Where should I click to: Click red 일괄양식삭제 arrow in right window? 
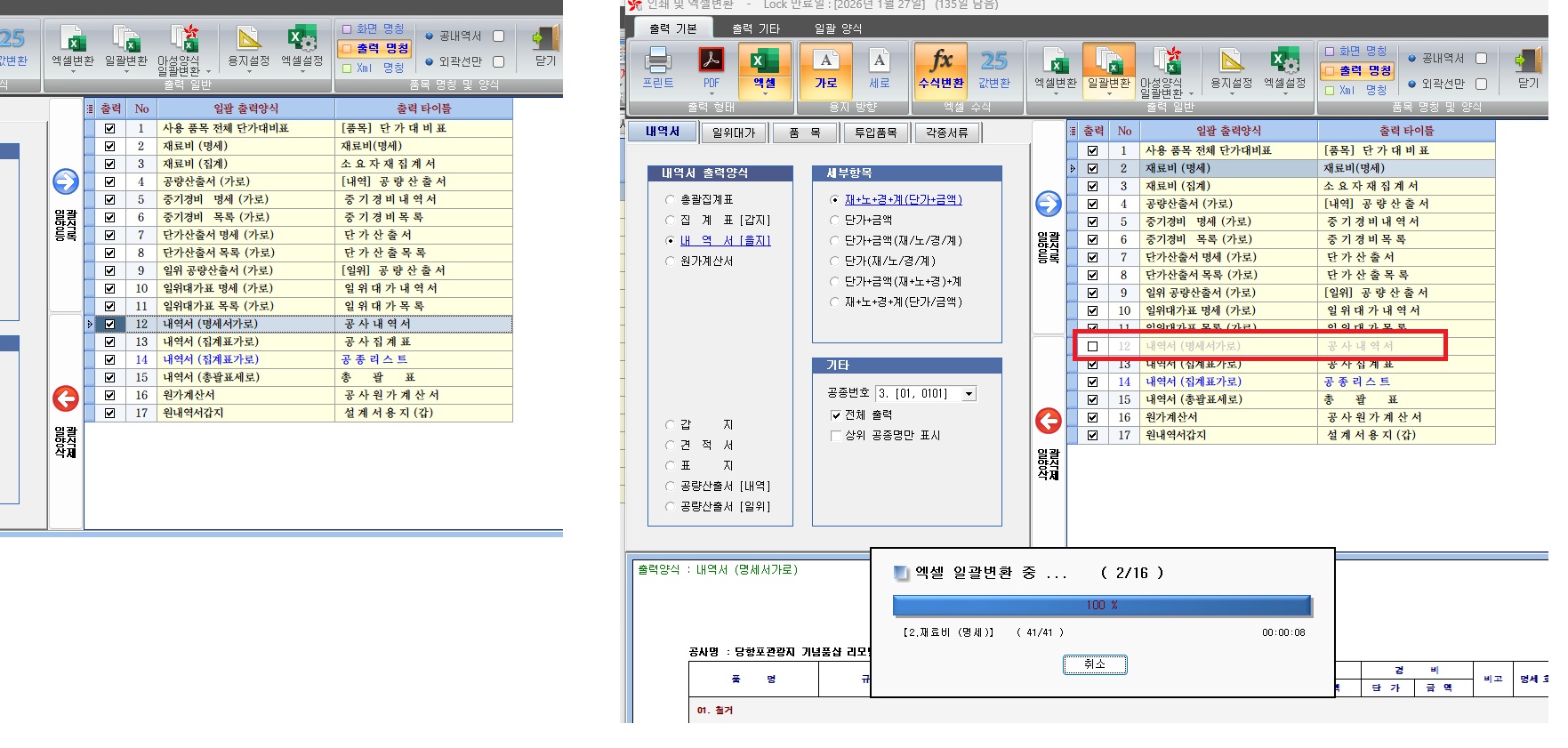pos(1049,421)
